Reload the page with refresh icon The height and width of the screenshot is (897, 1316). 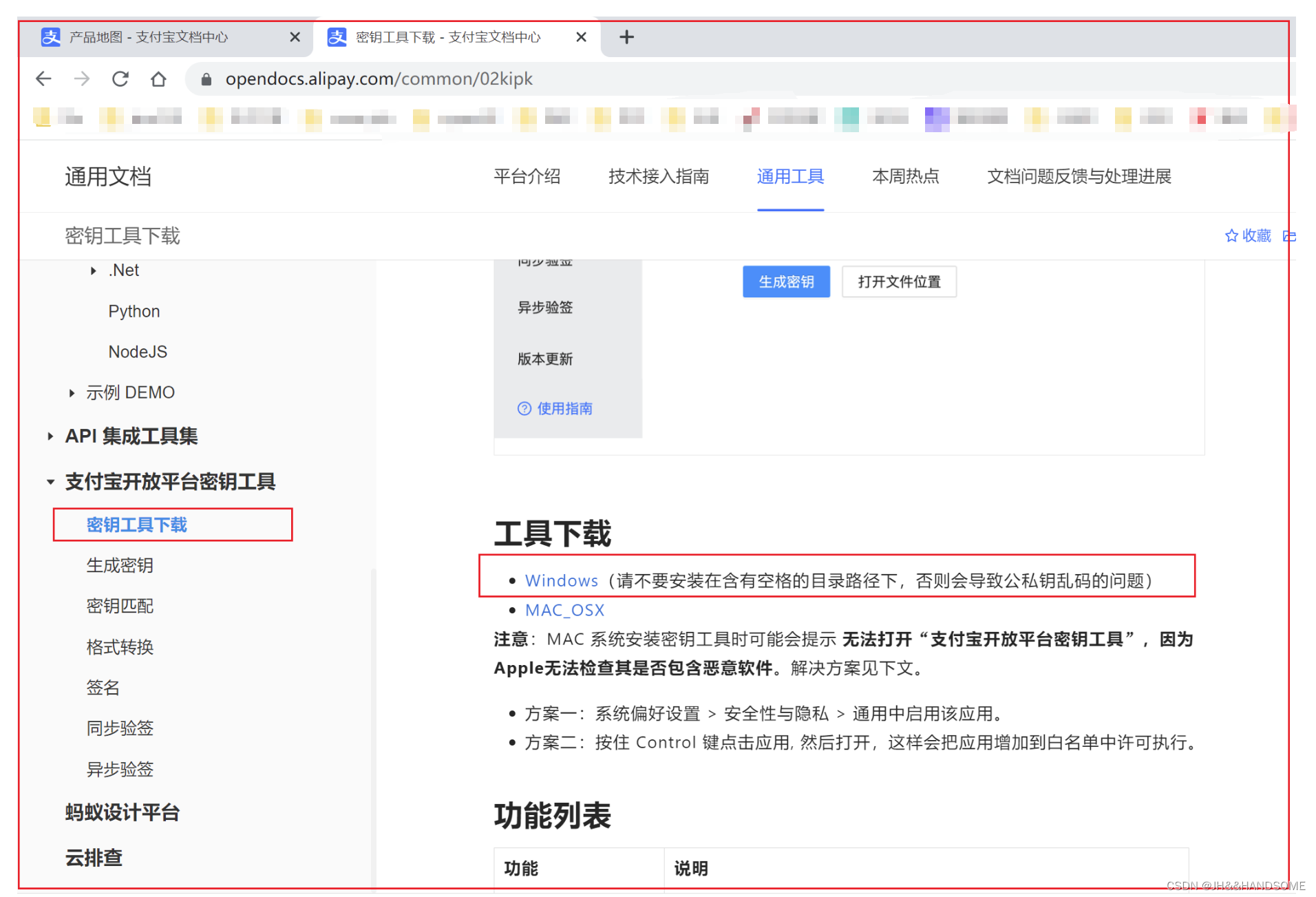pyautogui.click(x=120, y=79)
